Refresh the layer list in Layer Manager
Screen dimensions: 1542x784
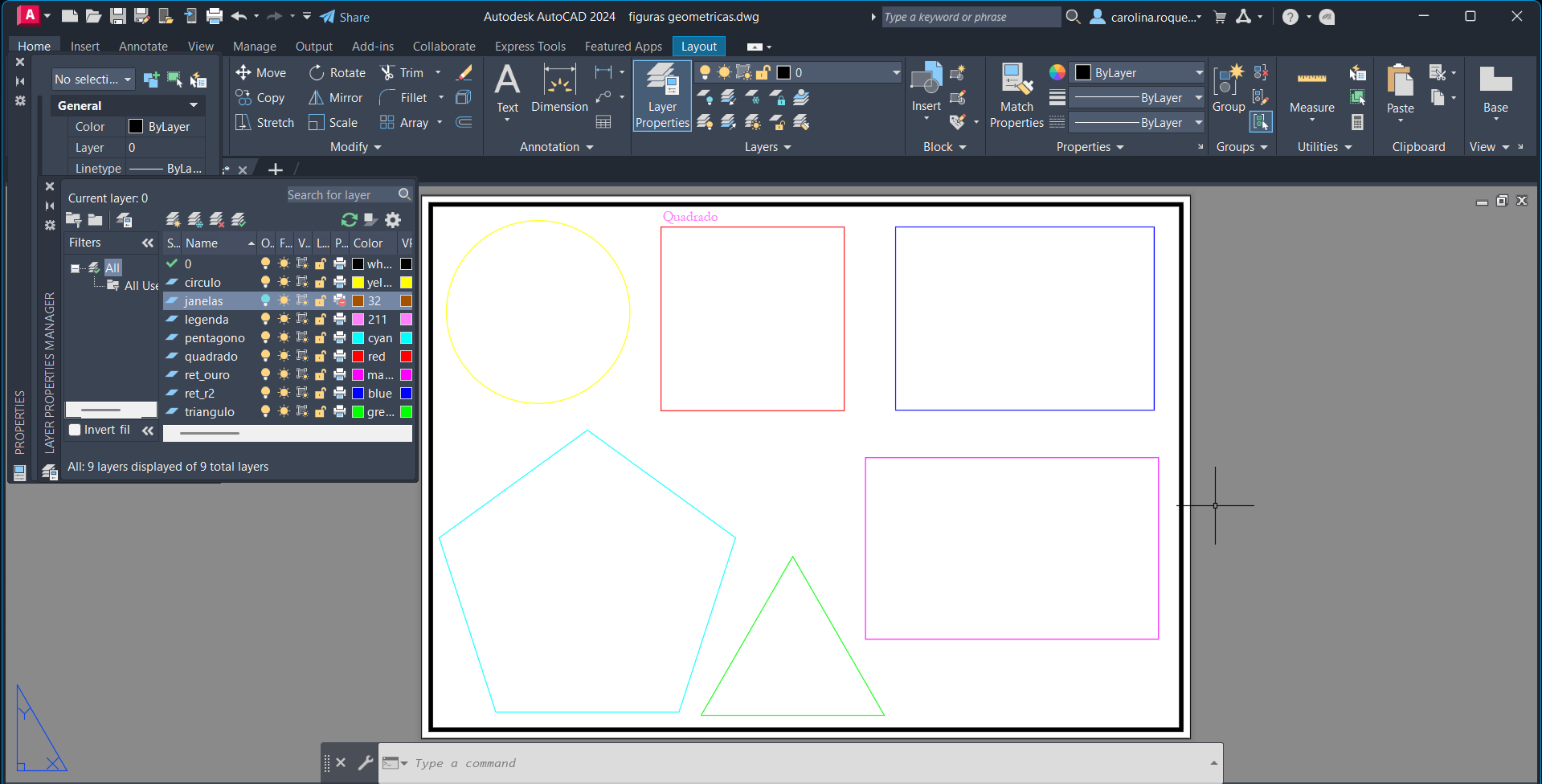pos(349,220)
